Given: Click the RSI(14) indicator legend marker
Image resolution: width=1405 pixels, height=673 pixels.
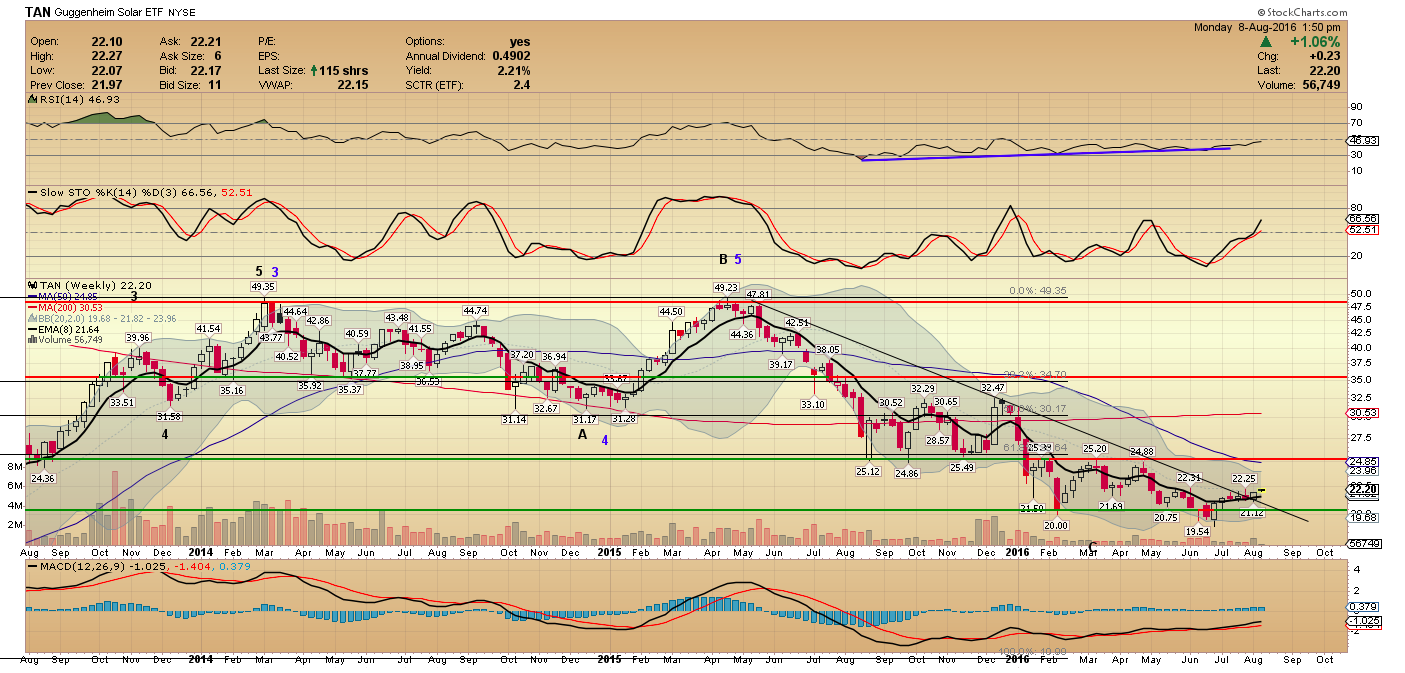Looking at the screenshot, I should 32,100.
